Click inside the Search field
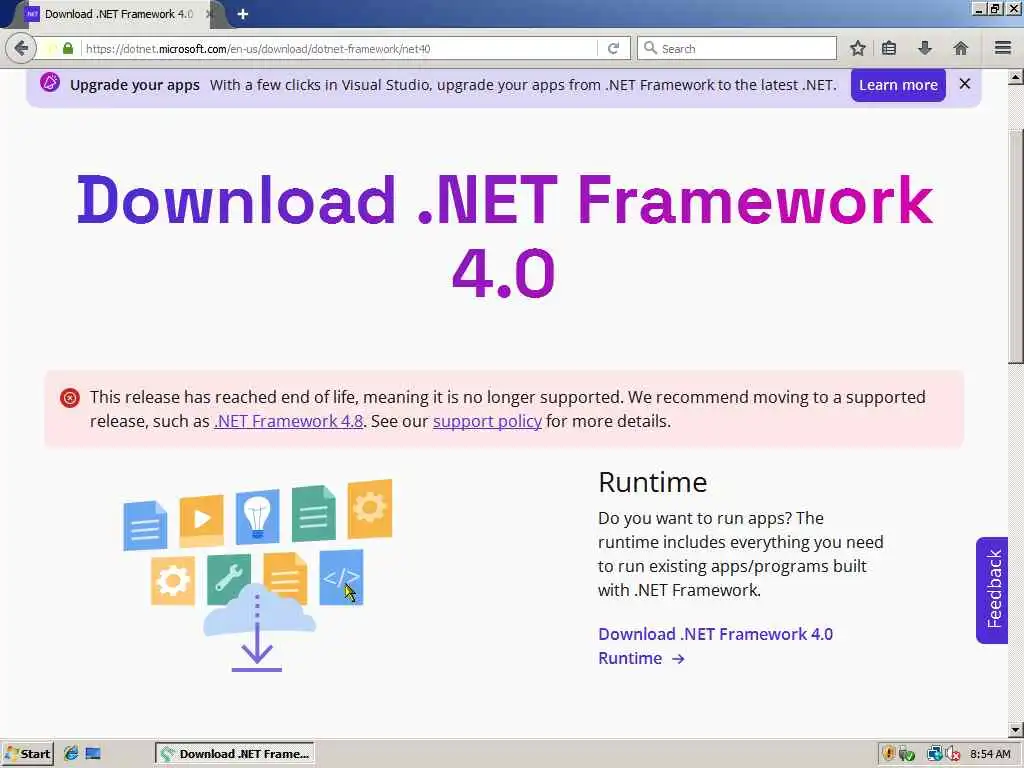1024x768 pixels. tap(737, 48)
